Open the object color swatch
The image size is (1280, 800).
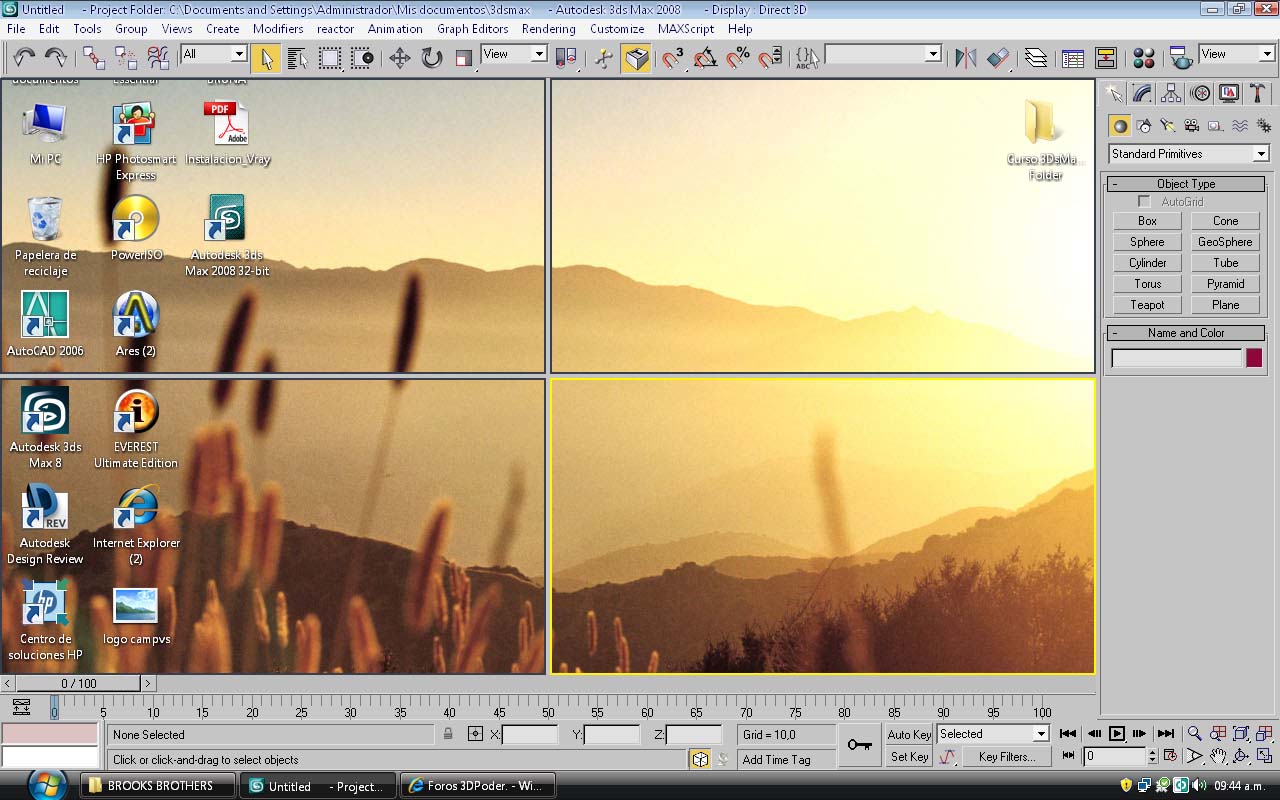[x=1254, y=358]
